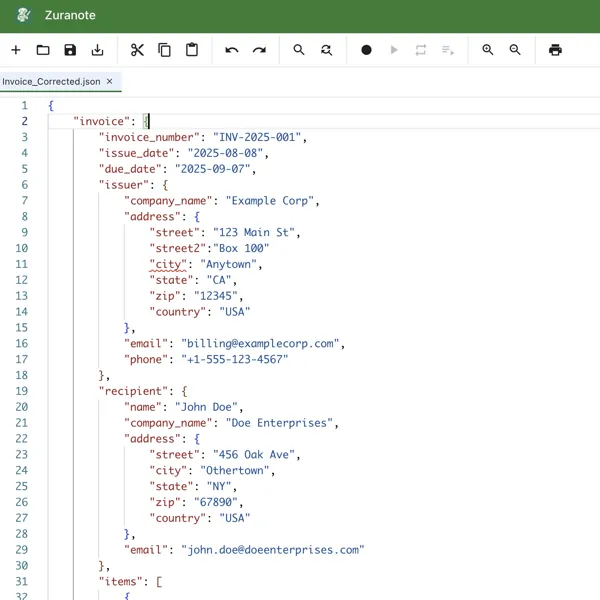This screenshot has width=600, height=600.
Task: Open Find with the magnifier icon
Action: (x=299, y=50)
